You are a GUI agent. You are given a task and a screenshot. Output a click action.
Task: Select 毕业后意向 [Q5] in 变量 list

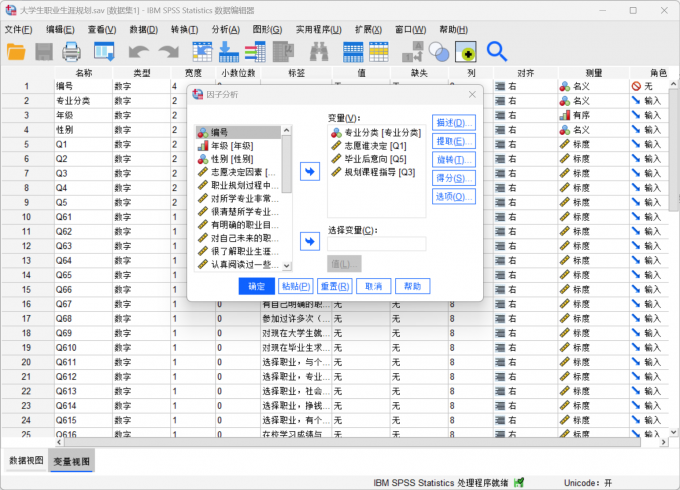(375, 159)
